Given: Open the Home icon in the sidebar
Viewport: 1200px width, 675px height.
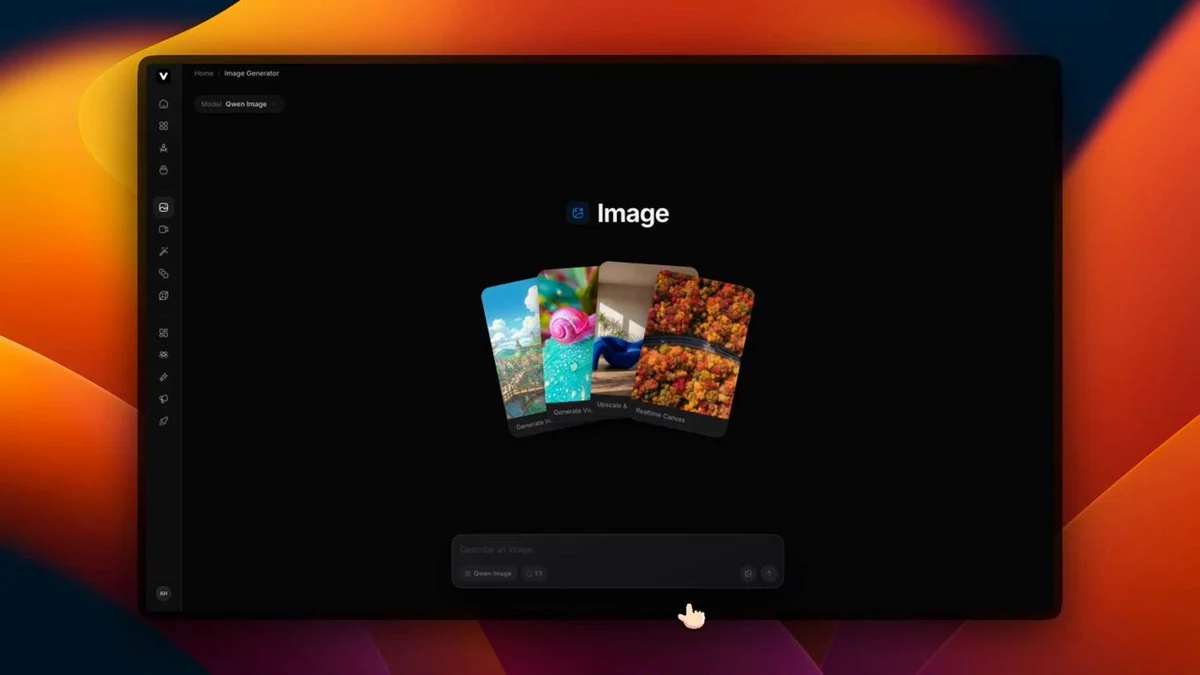Looking at the screenshot, I should click(x=163, y=104).
